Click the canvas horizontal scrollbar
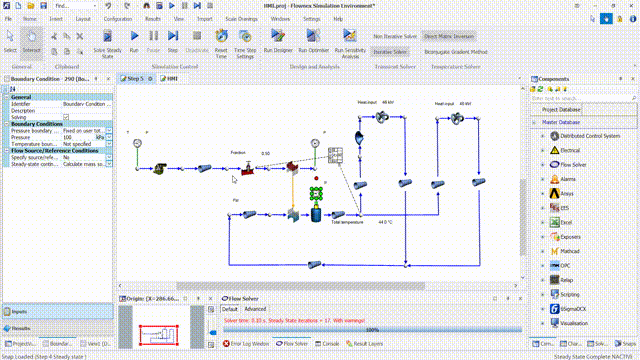The height and width of the screenshot is (360, 640). 300,286
